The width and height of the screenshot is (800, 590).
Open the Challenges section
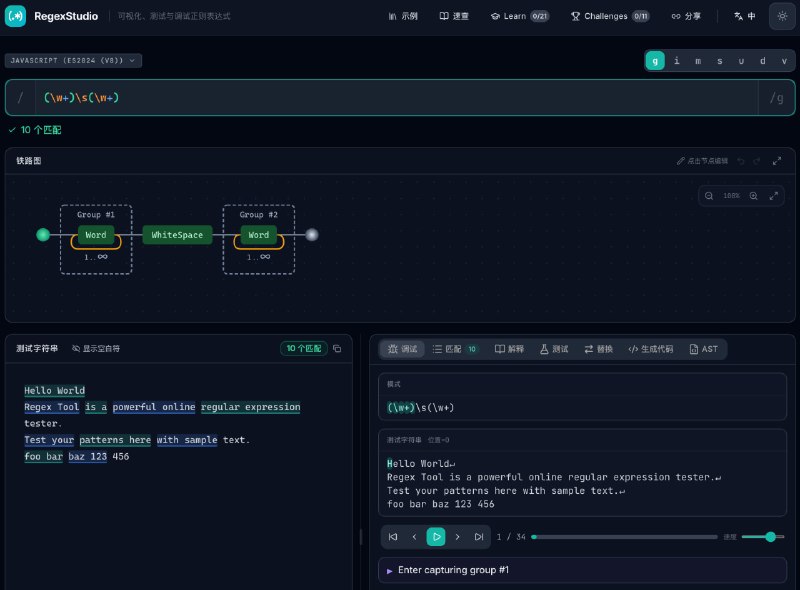(x=610, y=16)
